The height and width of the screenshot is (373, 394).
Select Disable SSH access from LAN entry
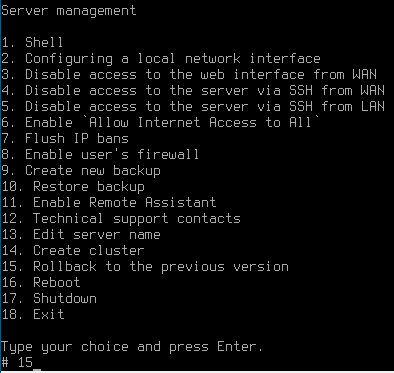coord(193,106)
